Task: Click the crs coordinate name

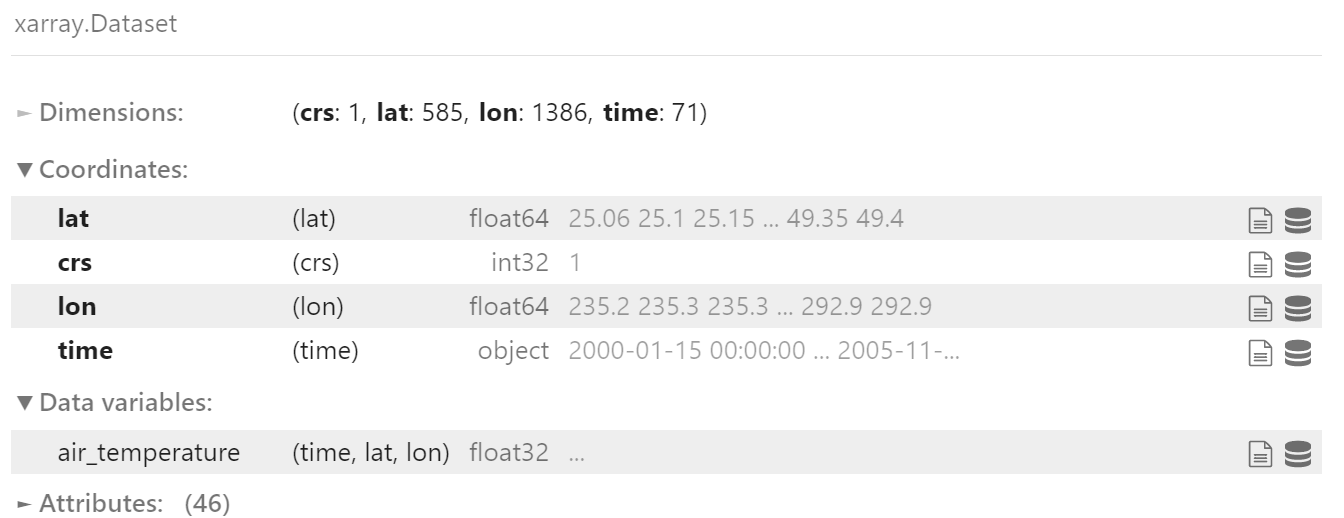Action: pos(75,263)
